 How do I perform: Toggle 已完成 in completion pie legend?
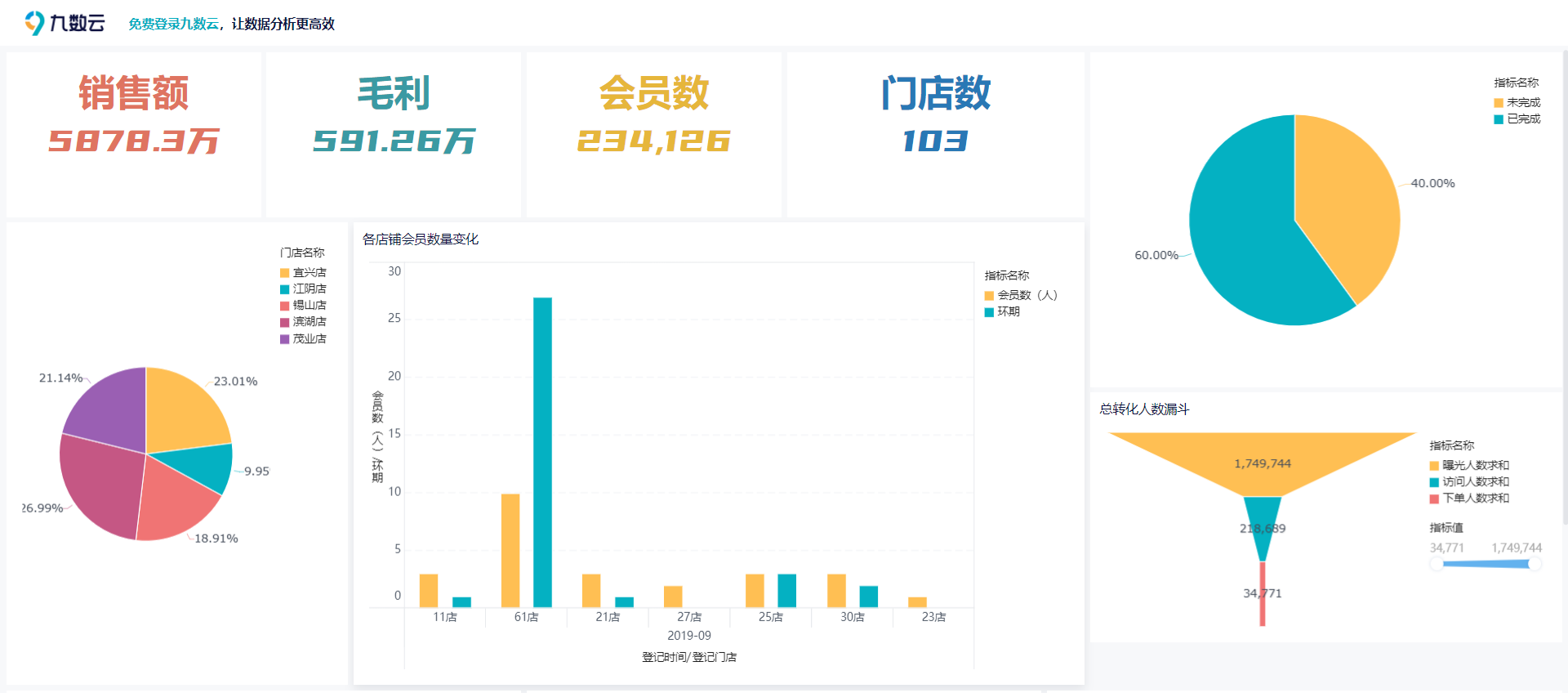point(1517,118)
